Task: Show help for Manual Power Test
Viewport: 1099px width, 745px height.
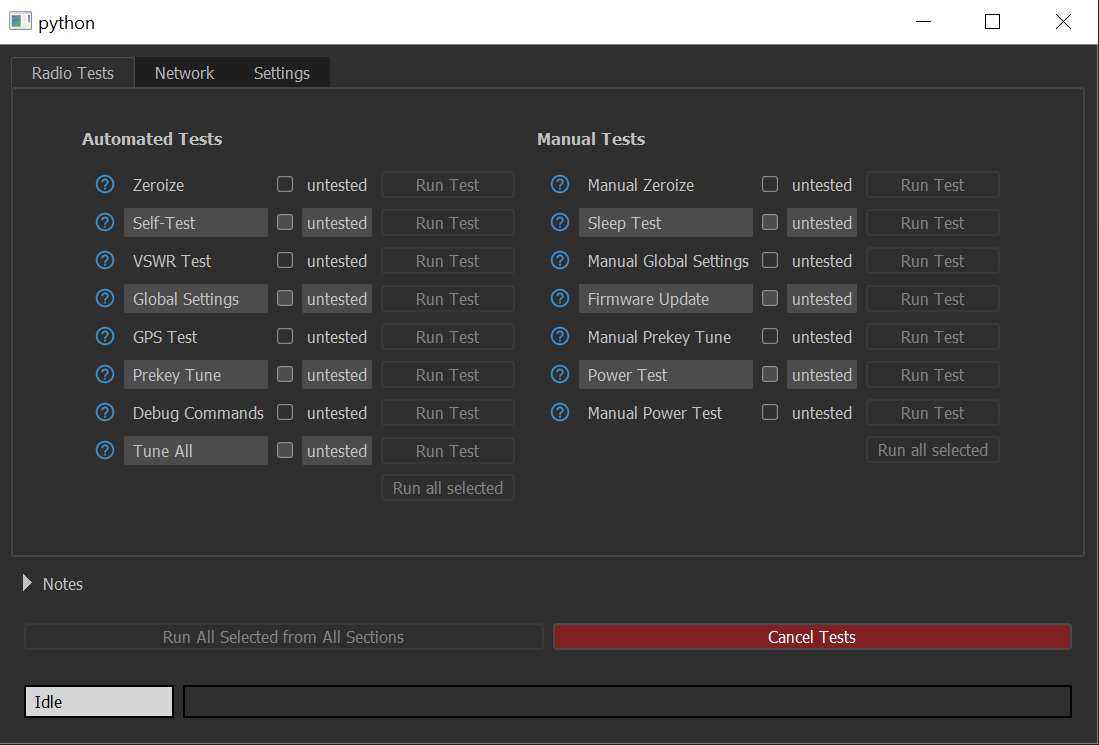Action: (560, 413)
